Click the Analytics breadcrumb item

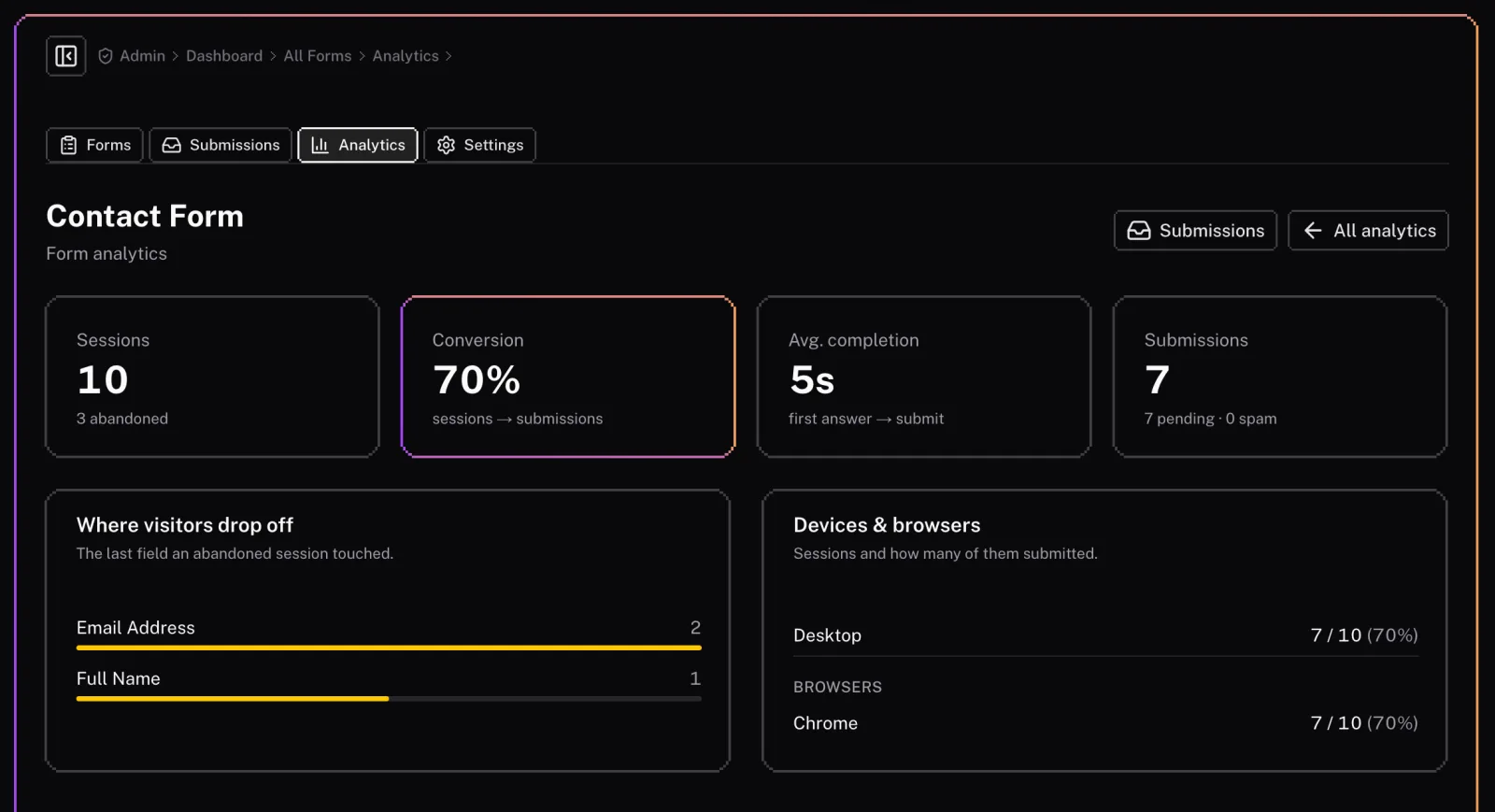point(406,56)
